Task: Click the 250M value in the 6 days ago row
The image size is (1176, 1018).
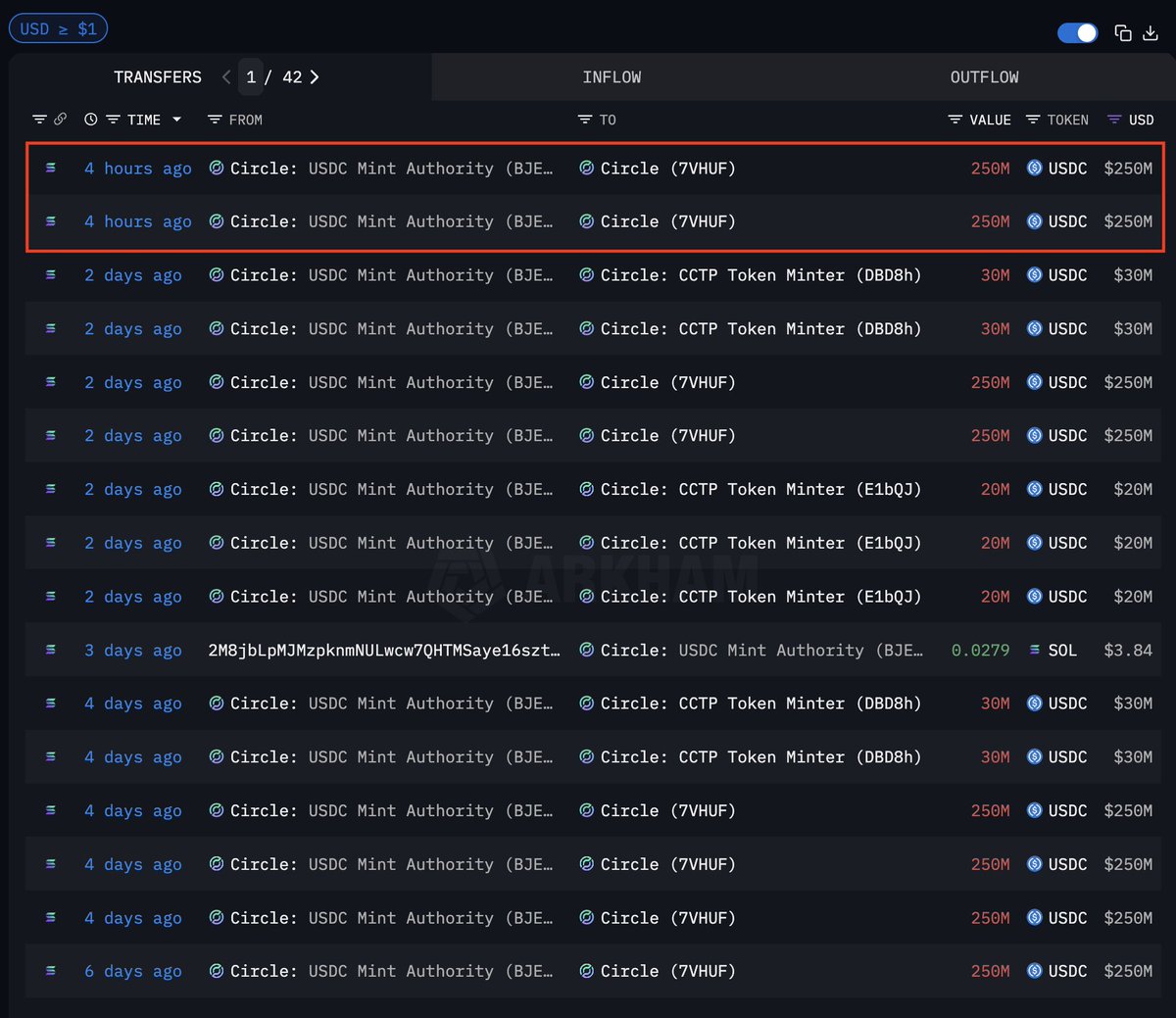Action: tap(990, 972)
